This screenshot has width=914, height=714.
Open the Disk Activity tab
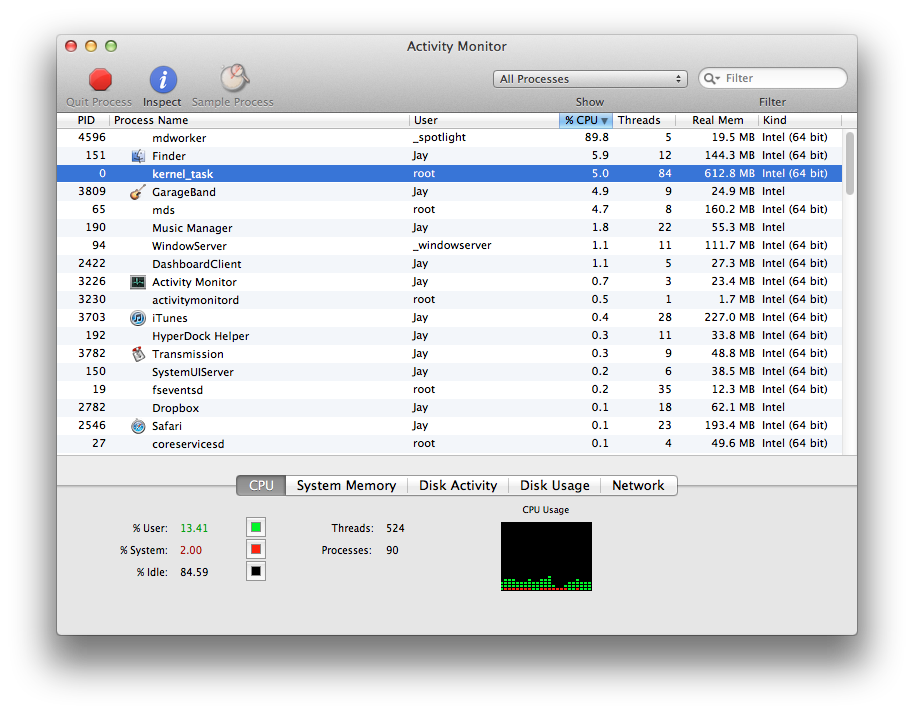458,486
